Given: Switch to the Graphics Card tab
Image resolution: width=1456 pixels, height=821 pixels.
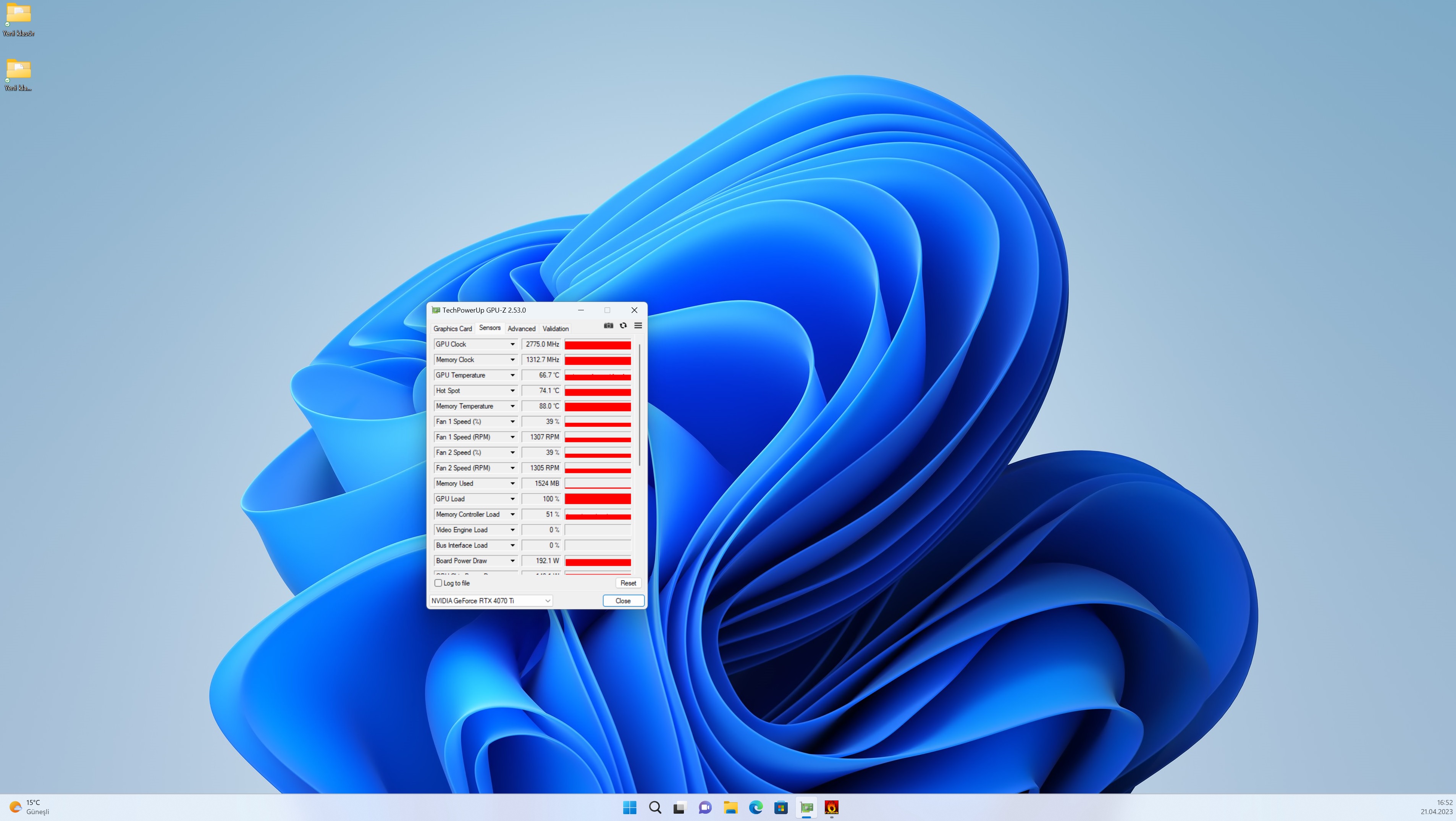Looking at the screenshot, I should 452,328.
